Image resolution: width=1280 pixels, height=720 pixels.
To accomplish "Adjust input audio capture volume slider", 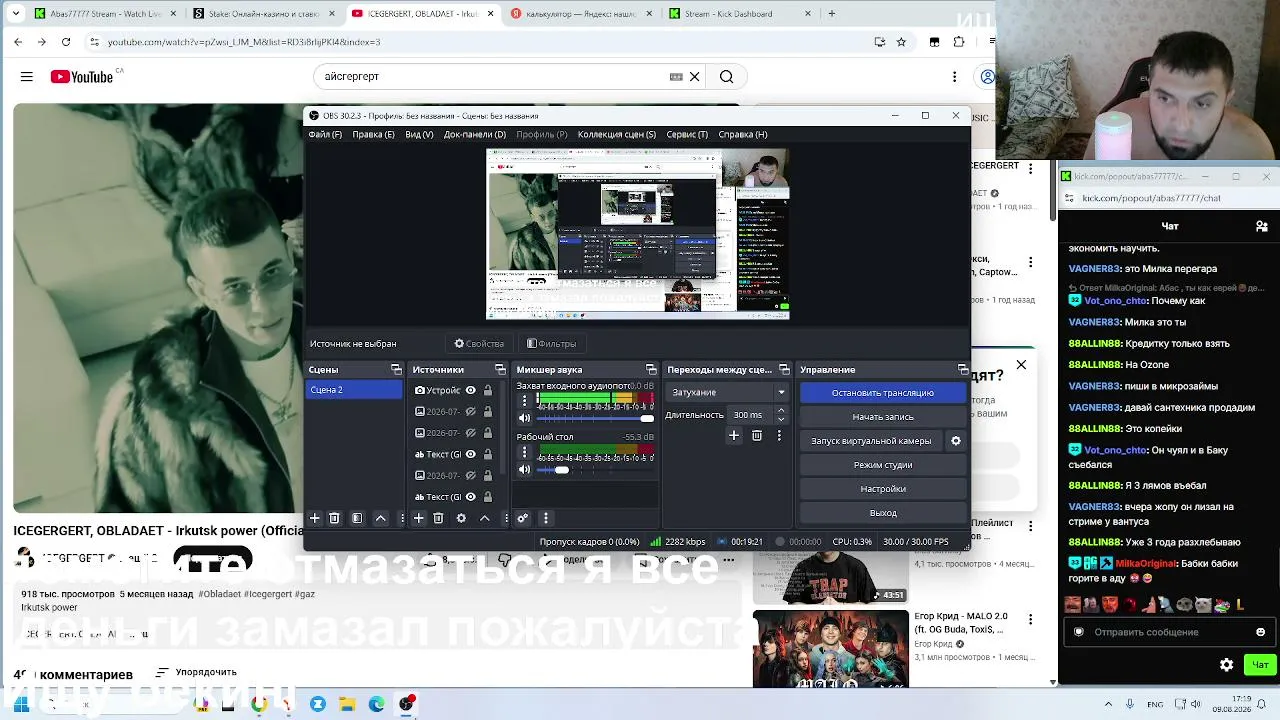I will pos(596,418).
